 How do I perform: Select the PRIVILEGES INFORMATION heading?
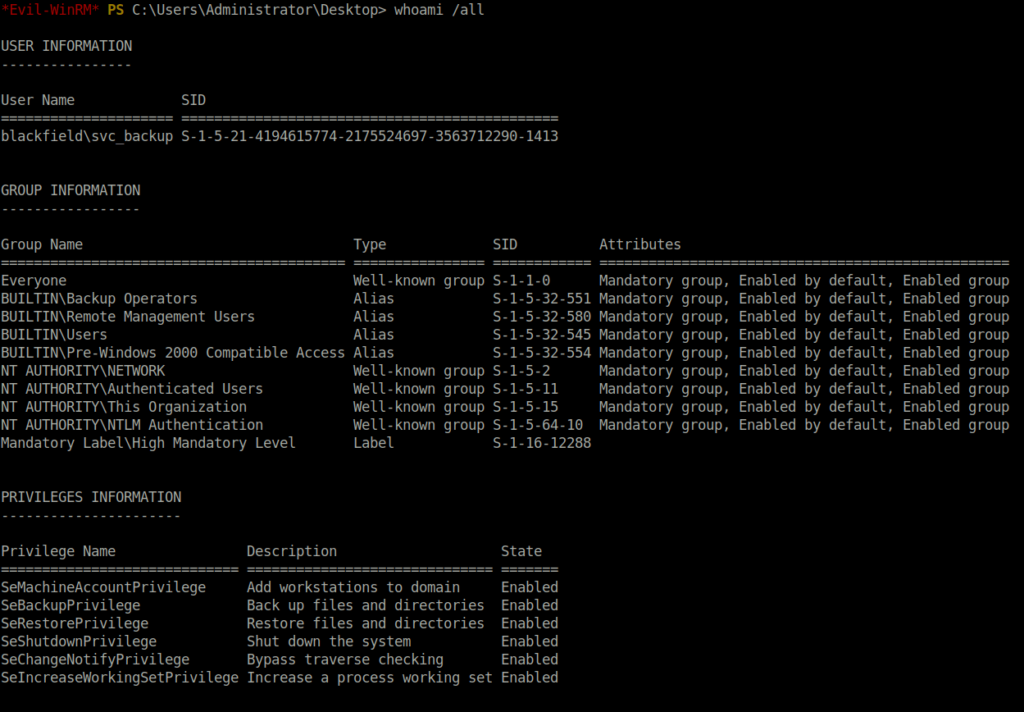click(91, 497)
